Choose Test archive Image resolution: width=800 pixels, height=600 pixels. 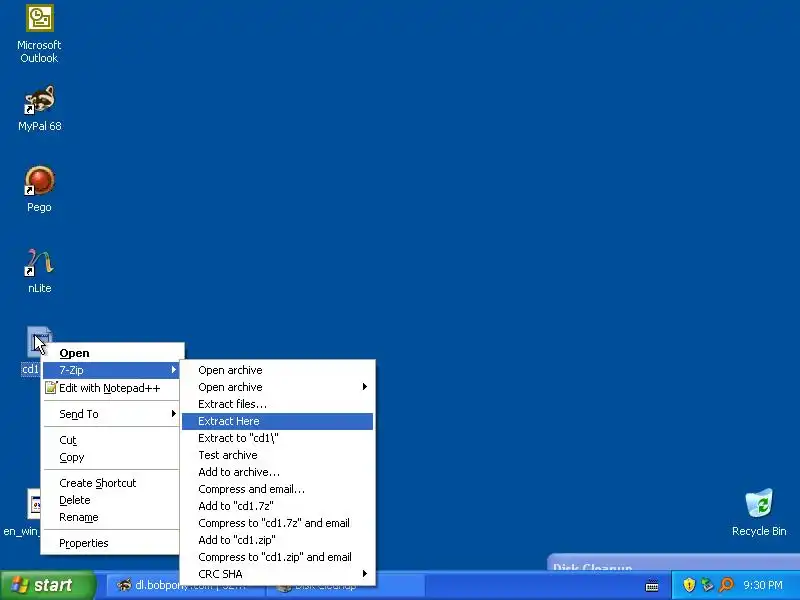click(278, 455)
